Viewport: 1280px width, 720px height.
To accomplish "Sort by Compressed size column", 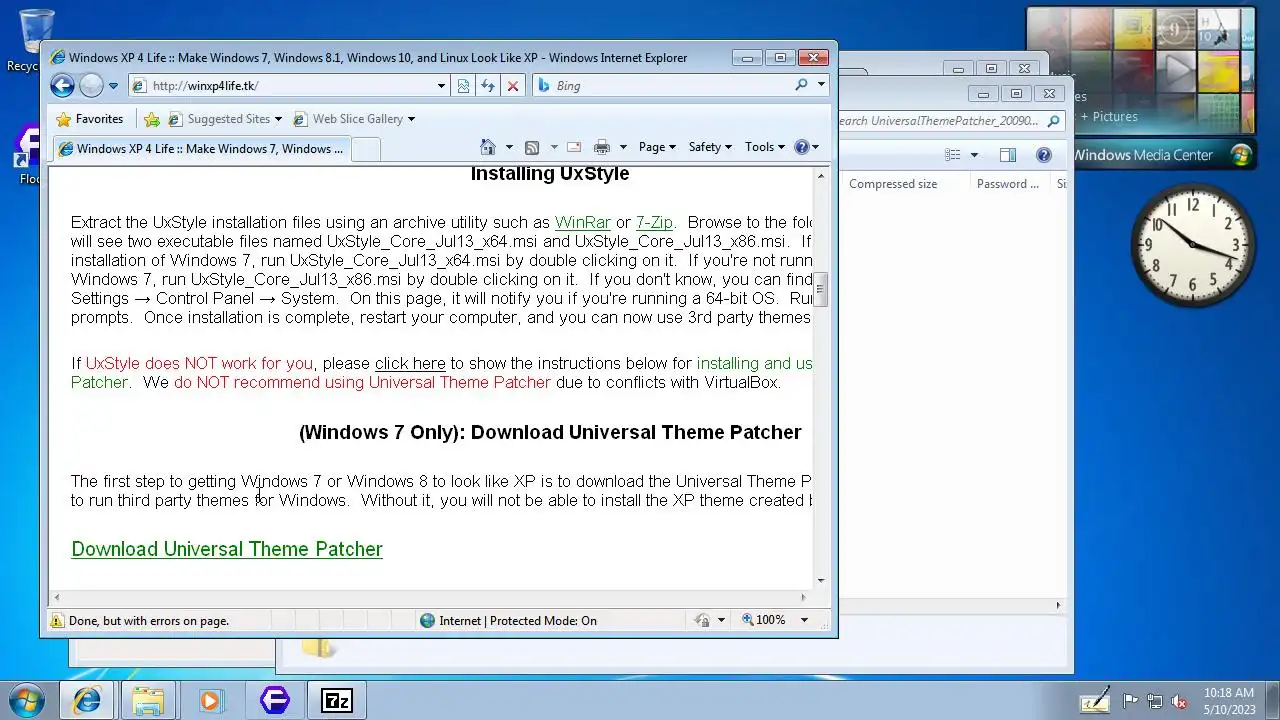I will click(x=893, y=184).
